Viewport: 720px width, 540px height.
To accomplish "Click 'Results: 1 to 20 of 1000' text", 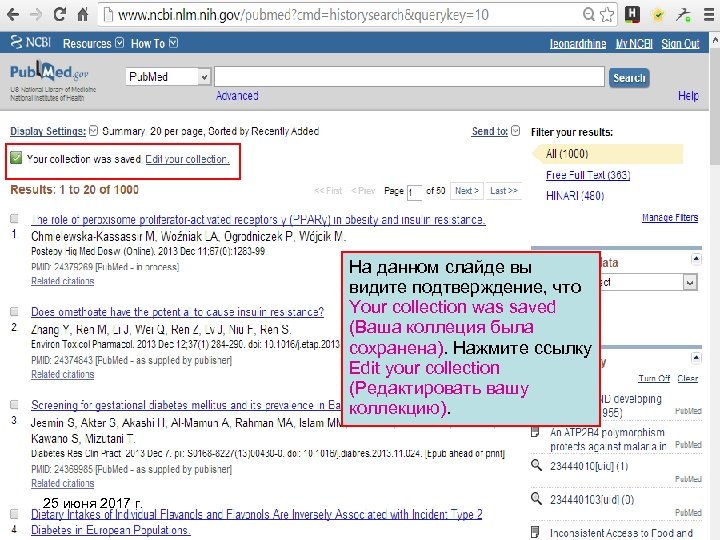I will tap(74, 190).
